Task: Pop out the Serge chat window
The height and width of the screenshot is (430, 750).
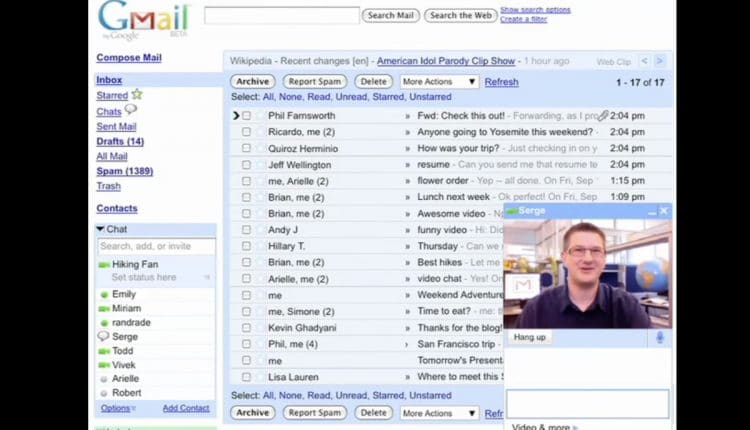Action: coord(650,211)
